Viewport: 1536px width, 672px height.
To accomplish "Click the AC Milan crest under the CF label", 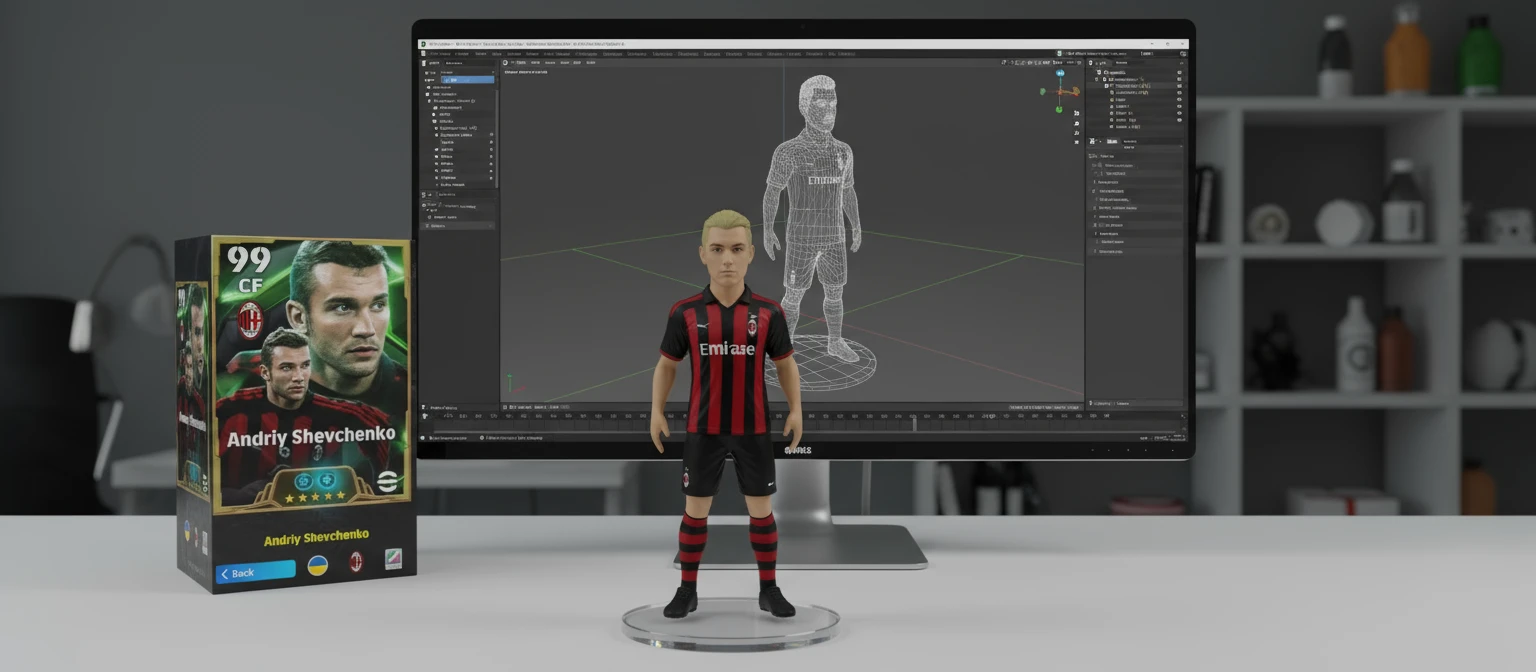I will pos(249,320).
